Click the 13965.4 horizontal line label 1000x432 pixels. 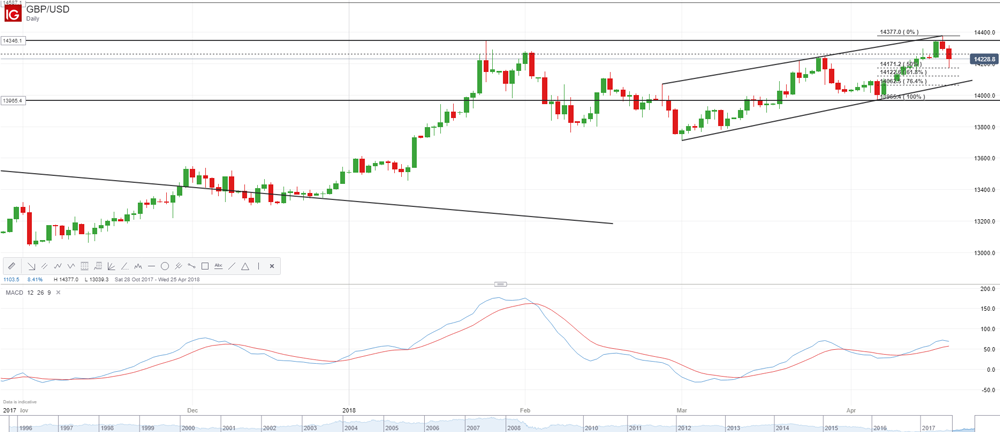coord(12,100)
